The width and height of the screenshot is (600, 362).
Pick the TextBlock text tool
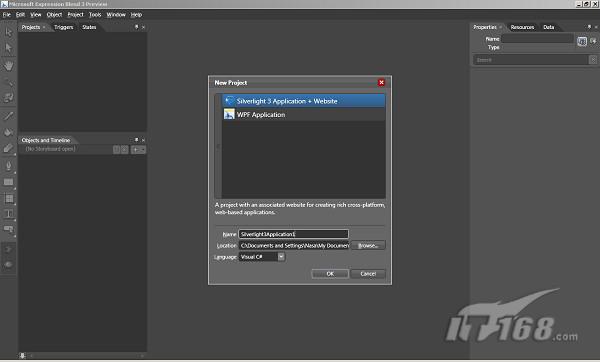[8, 214]
